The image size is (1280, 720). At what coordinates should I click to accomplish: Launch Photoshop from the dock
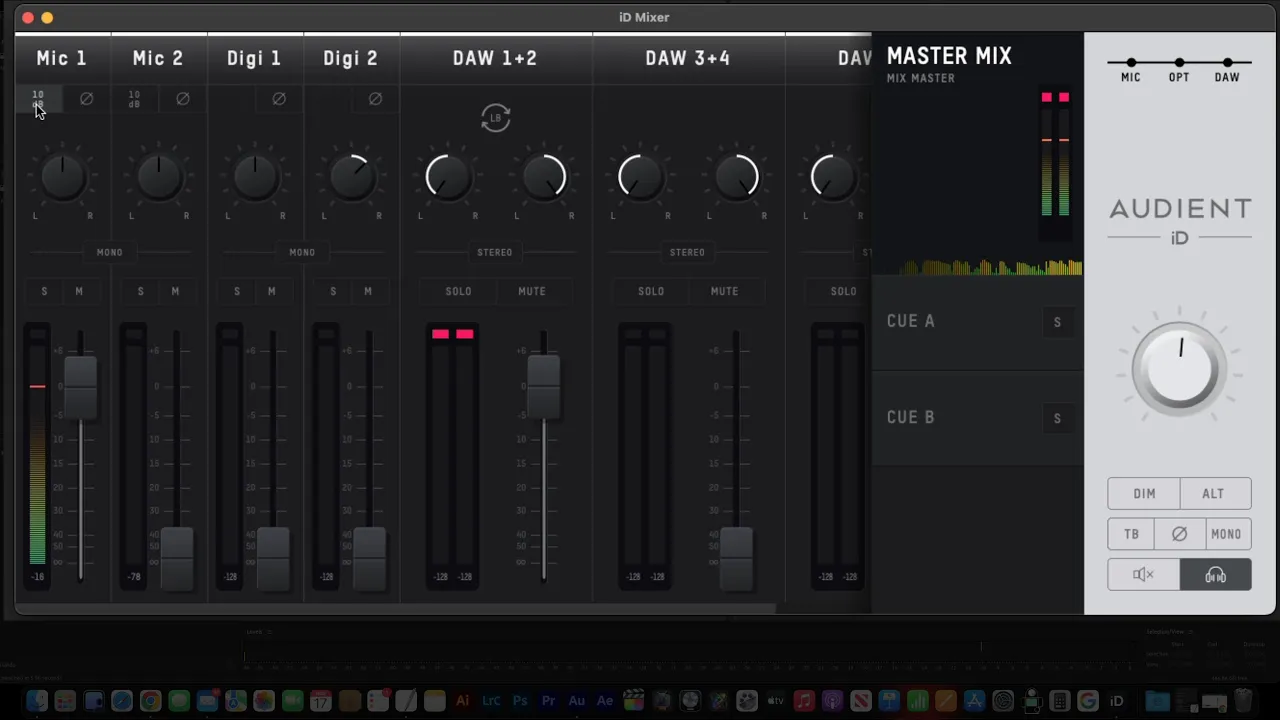pos(520,701)
